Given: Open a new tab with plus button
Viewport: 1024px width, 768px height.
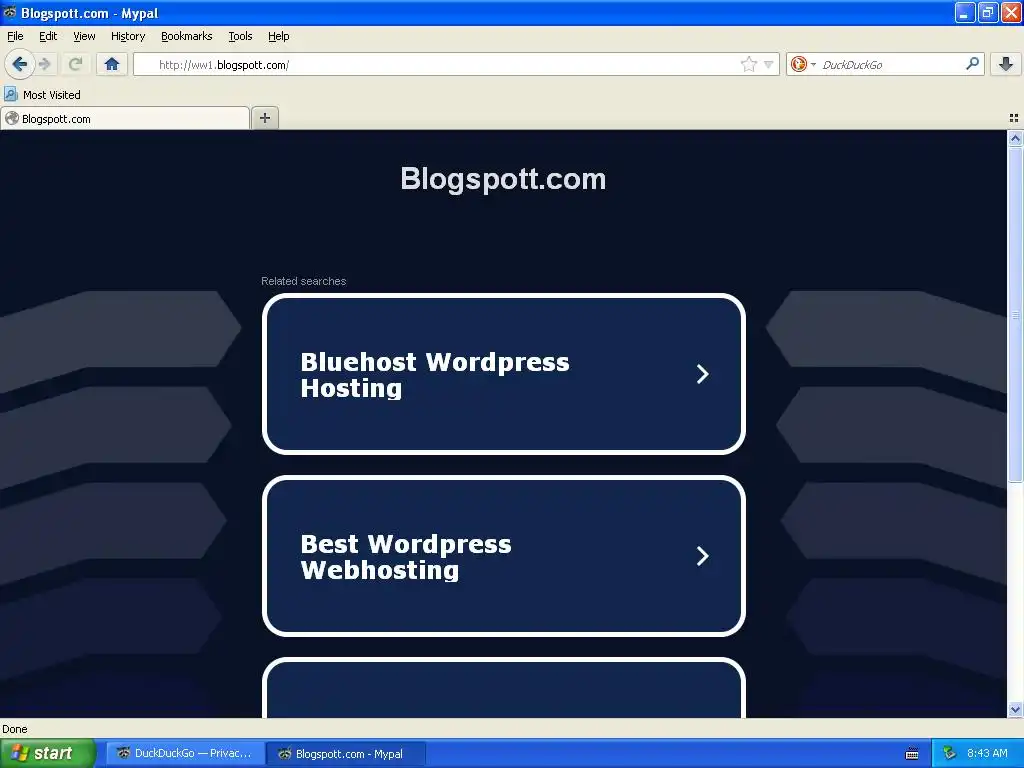Looking at the screenshot, I should (x=264, y=118).
